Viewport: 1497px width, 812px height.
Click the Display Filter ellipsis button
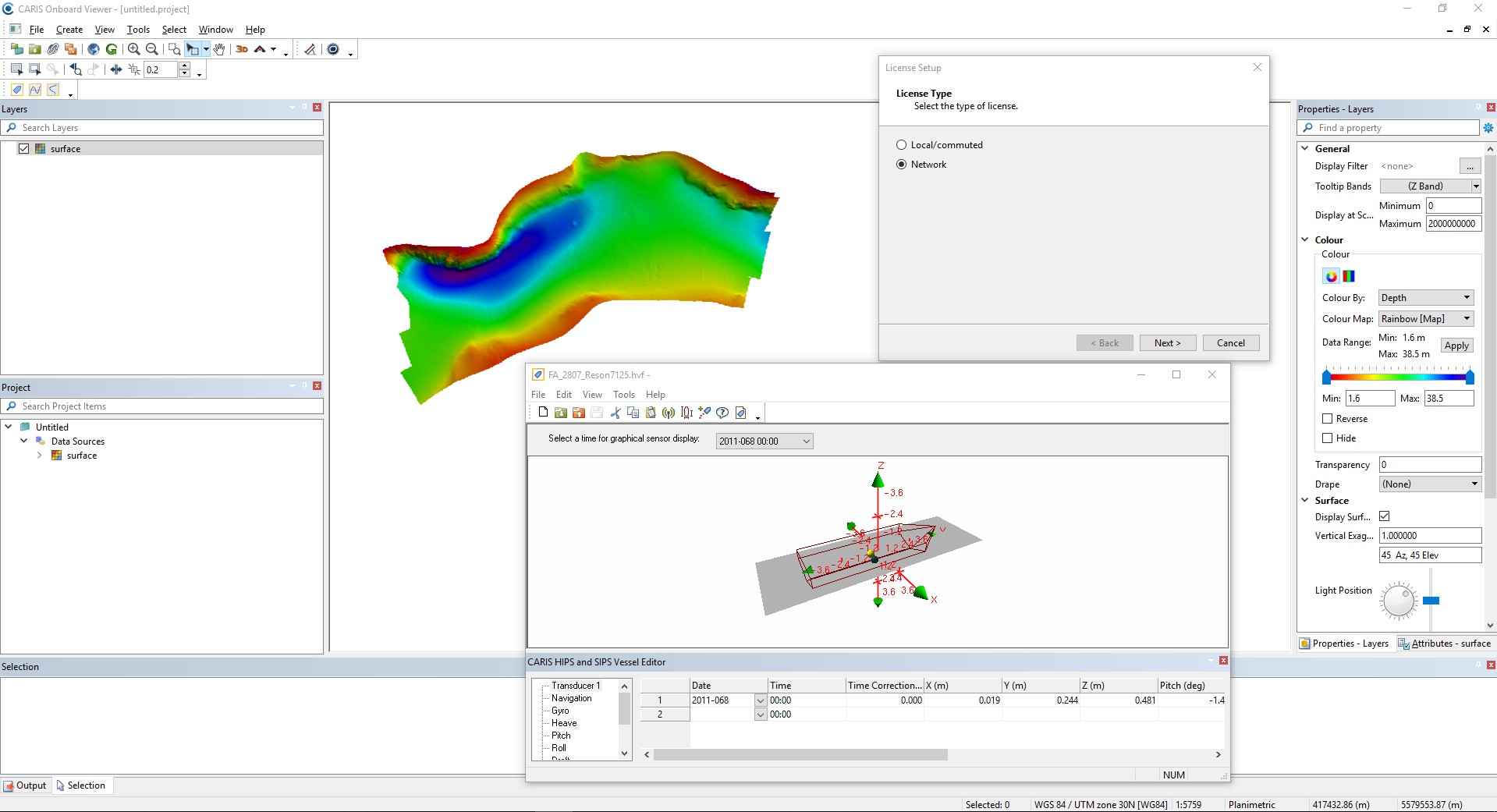(1470, 166)
